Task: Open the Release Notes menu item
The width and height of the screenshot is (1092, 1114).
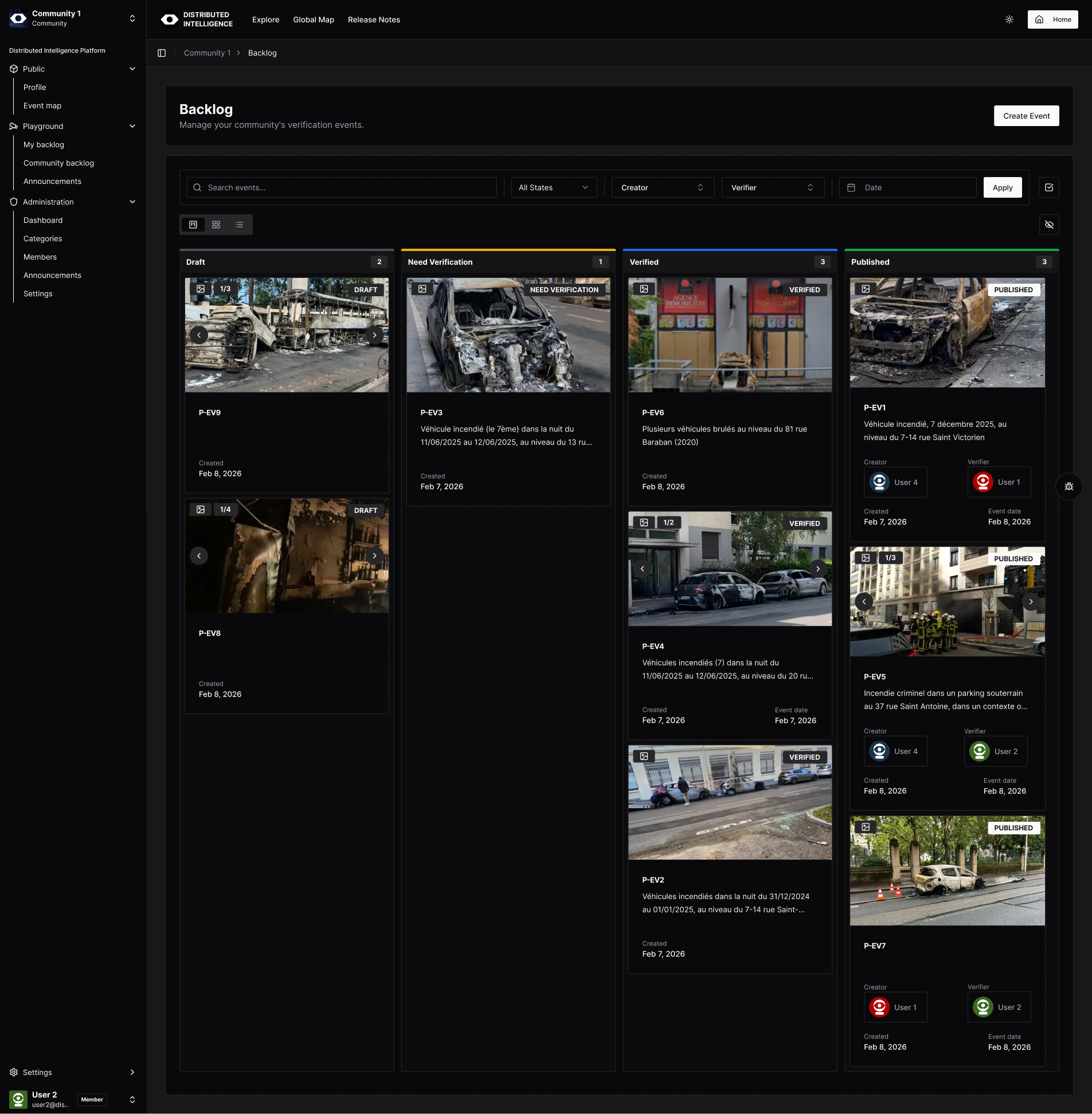Action: tap(373, 19)
